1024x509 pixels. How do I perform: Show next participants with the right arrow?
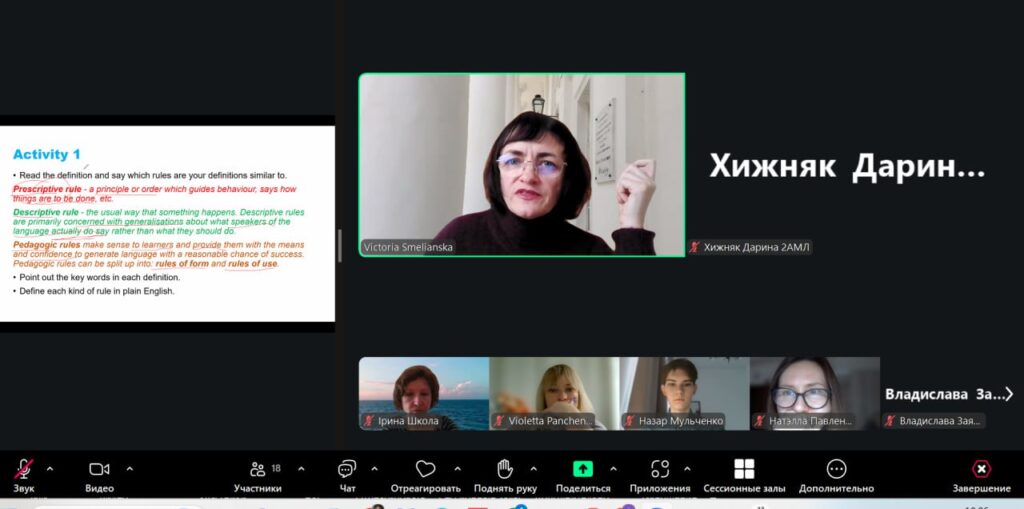[x=1009, y=394]
